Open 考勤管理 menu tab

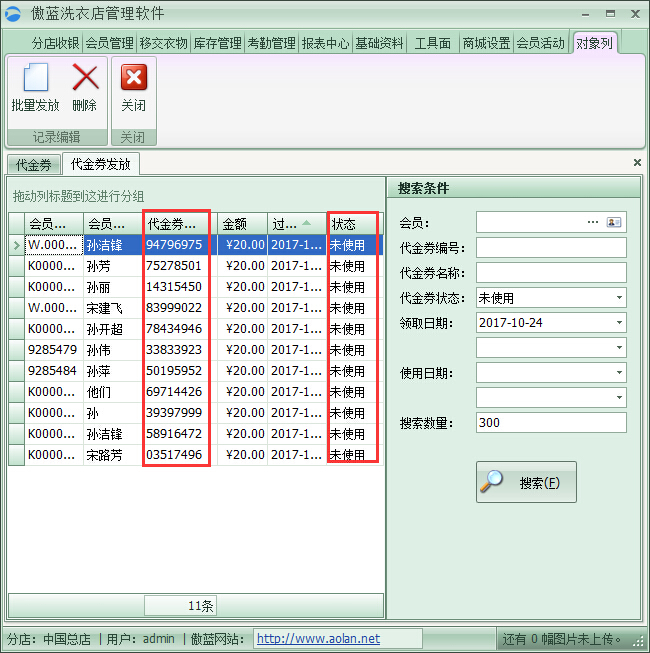pyautogui.click(x=271, y=43)
